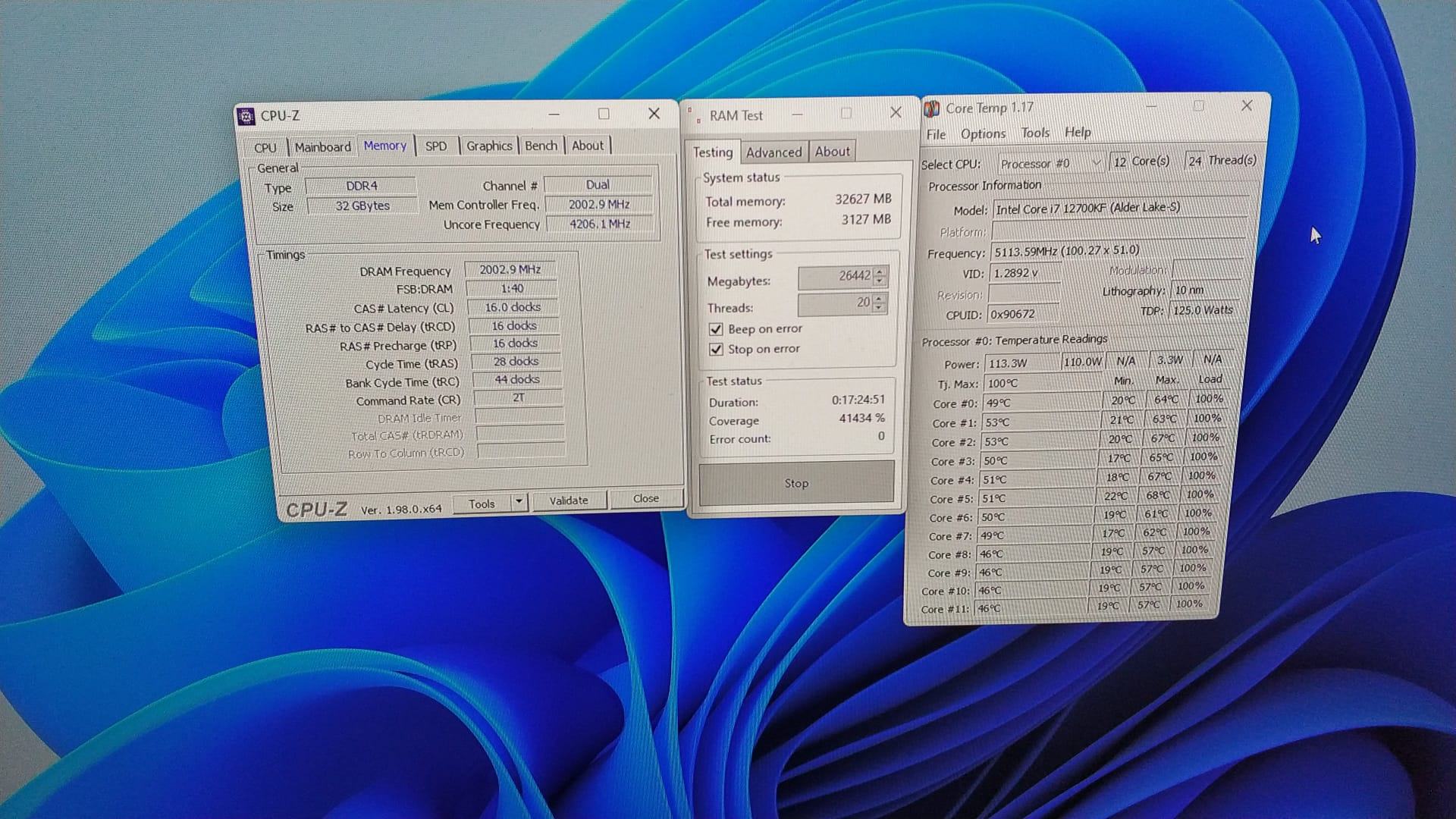Screen dimensions: 1456x819
Task: Click the FSB:DRAM value 1:40
Action: (x=512, y=289)
